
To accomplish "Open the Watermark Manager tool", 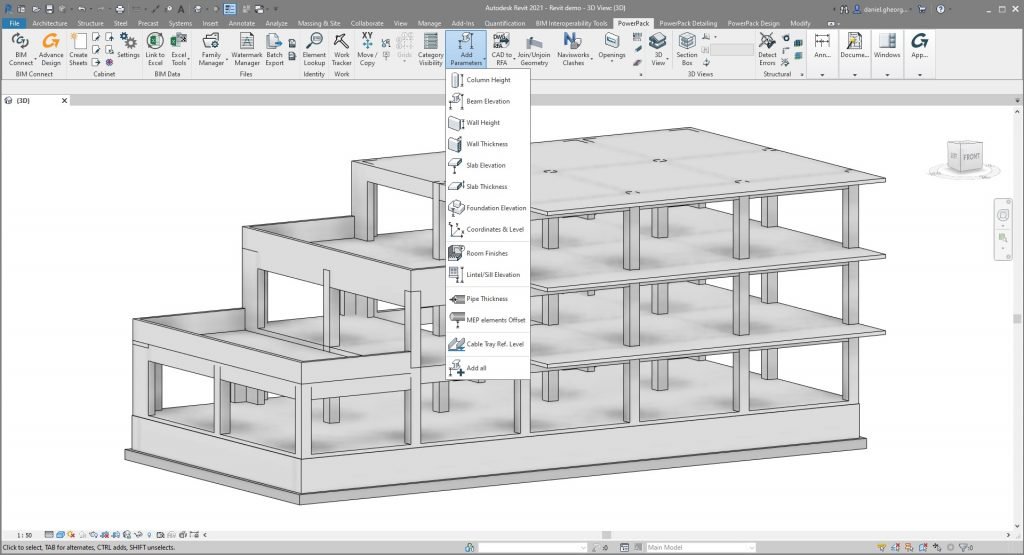I will (x=247, y=50).
